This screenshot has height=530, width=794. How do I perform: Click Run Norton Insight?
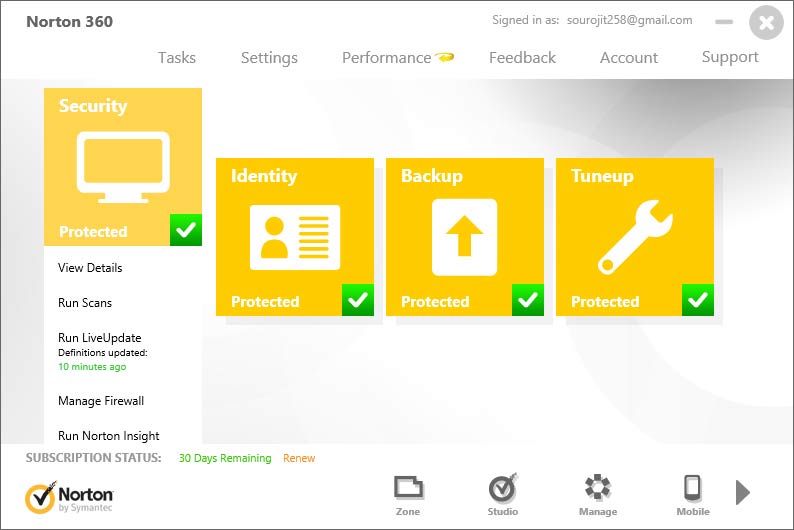(x=109, y=436)
